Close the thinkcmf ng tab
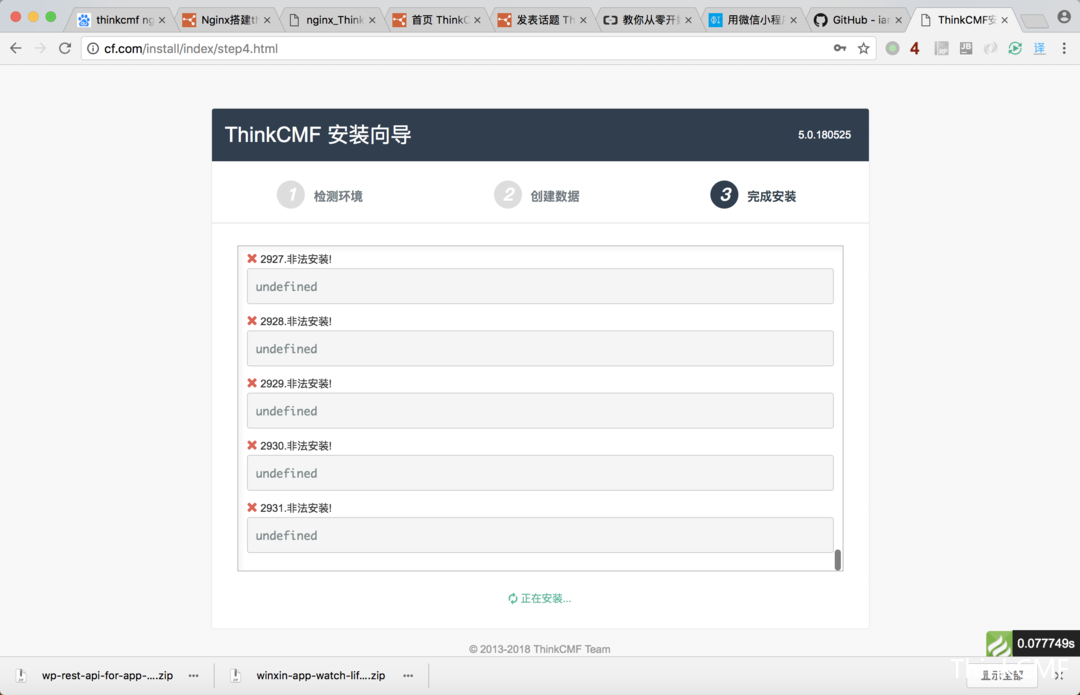The image size is (1080, 695). 163,20
